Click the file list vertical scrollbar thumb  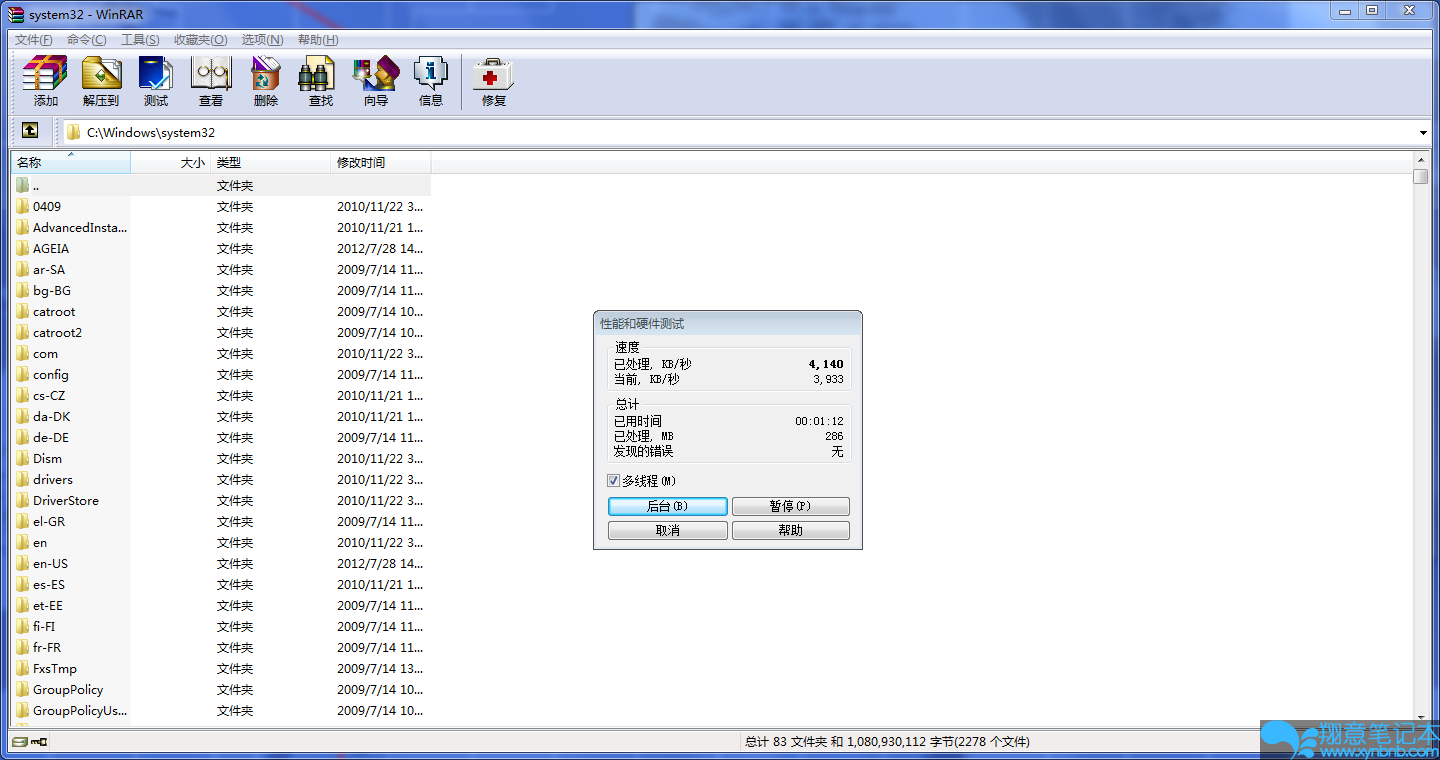coord(1421,177)
